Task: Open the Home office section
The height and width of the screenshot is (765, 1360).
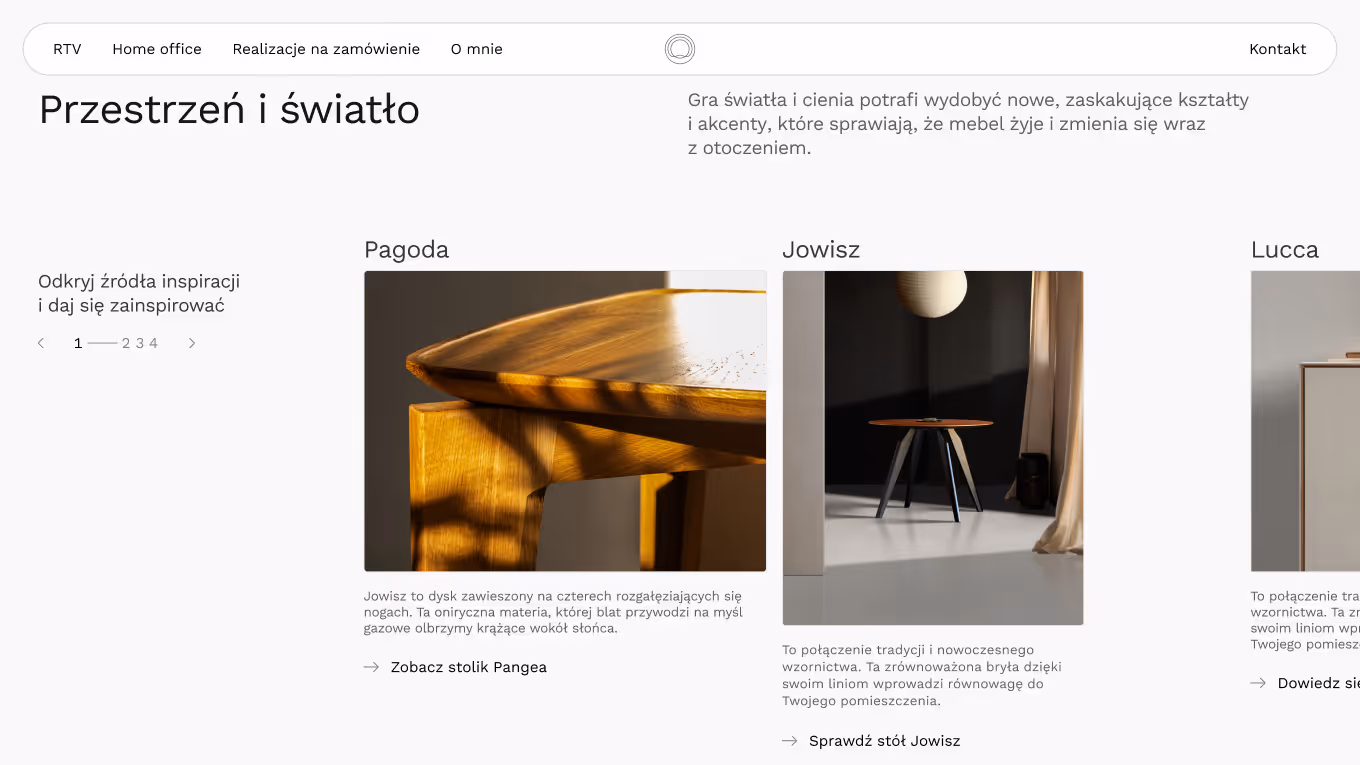Action: (x=157, y=49)
